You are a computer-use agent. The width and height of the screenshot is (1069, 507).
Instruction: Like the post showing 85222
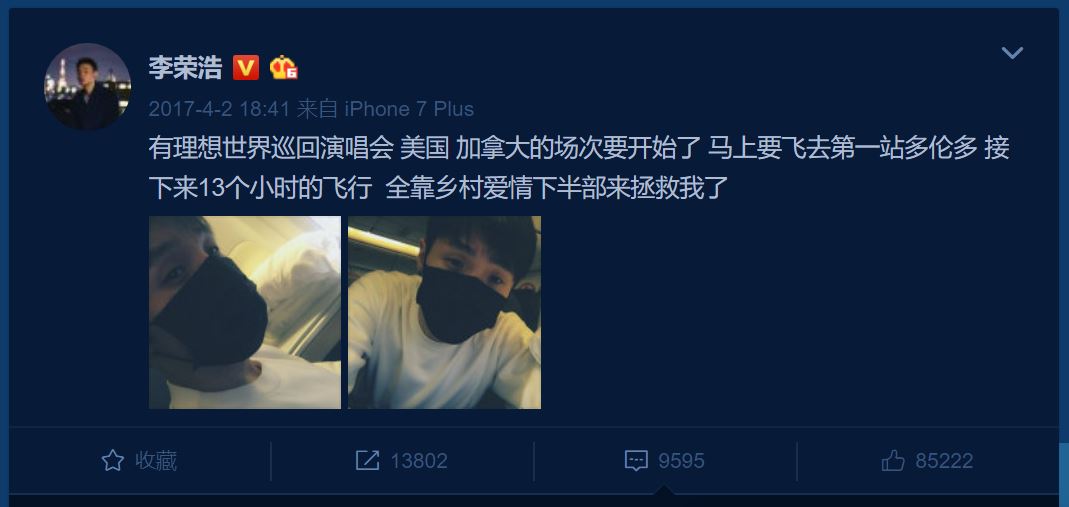pyautogui.click(x=944, y=461)
